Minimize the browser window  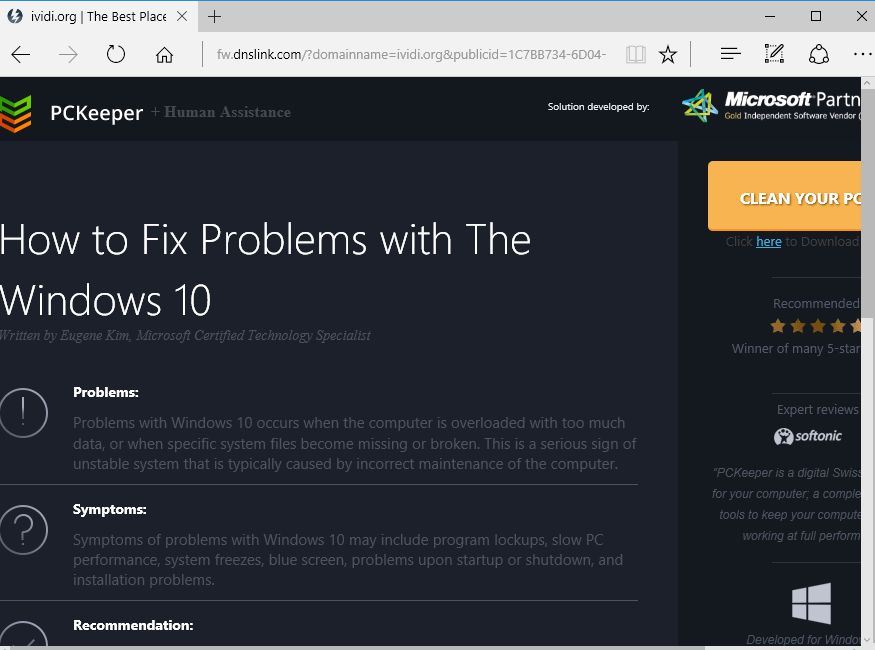point(770,17)
